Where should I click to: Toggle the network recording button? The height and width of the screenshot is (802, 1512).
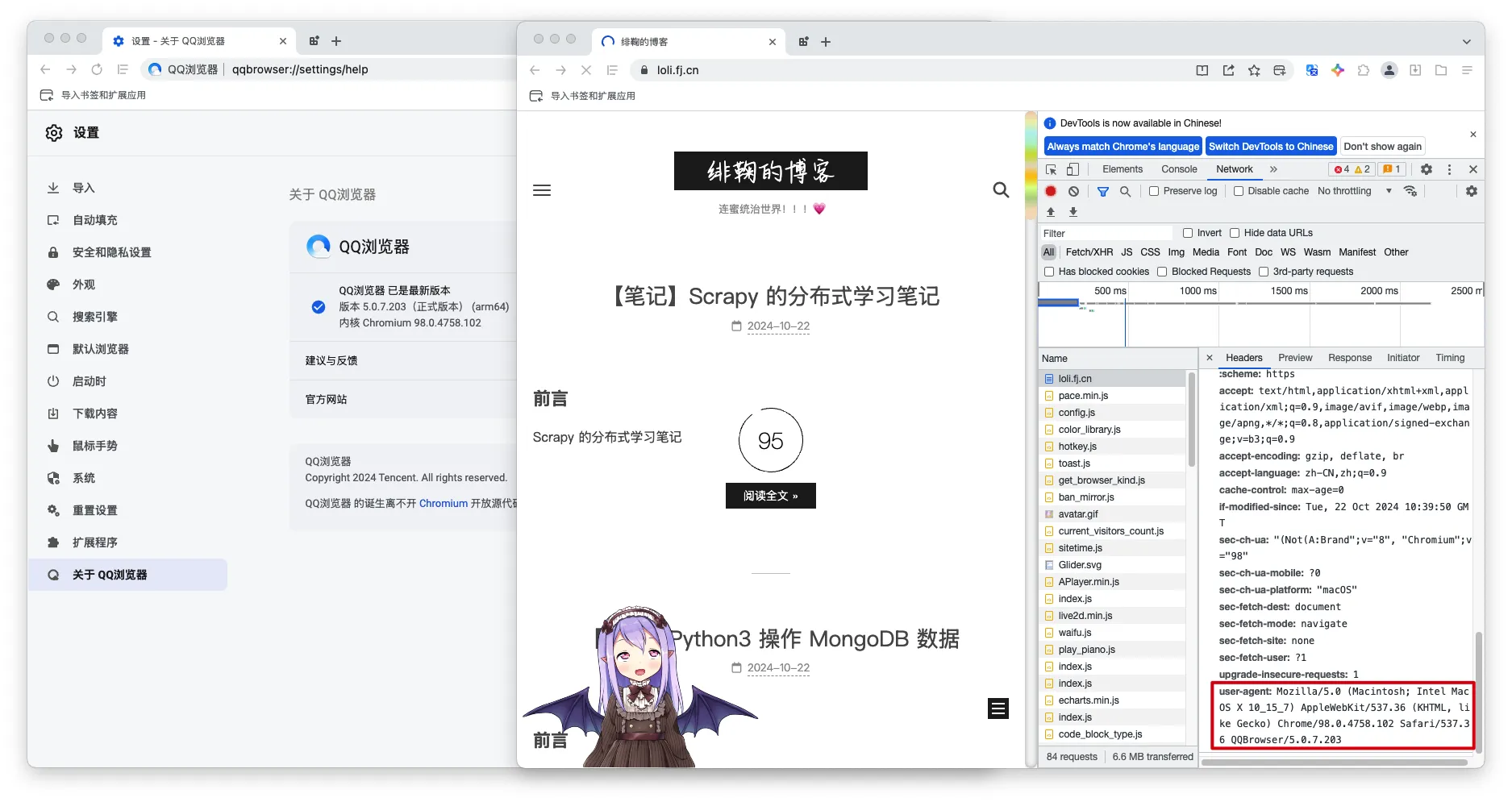1051,191
